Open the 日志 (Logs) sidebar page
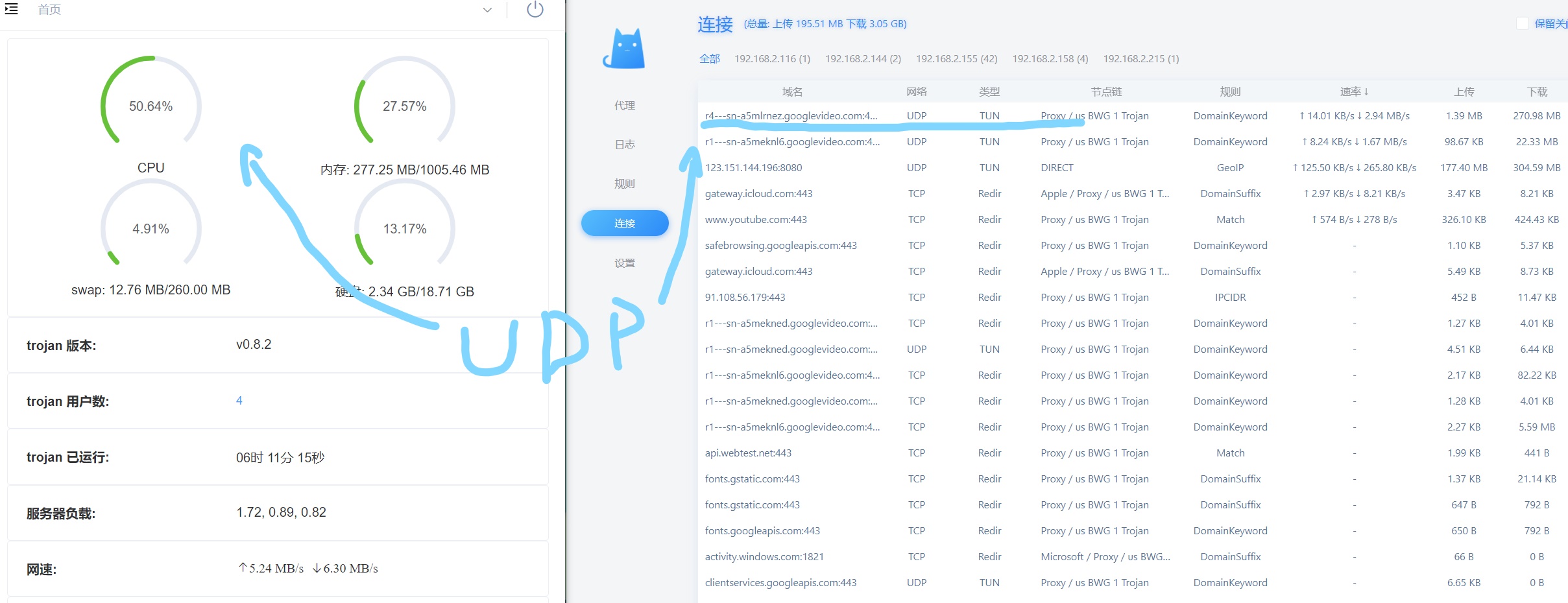Screen dimensions: 1568x603 (x=624, y=144)
